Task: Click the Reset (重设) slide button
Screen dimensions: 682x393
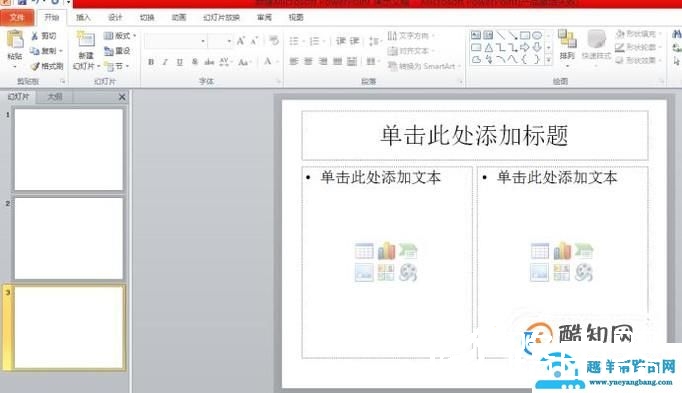Action: [x=117, y=51]
